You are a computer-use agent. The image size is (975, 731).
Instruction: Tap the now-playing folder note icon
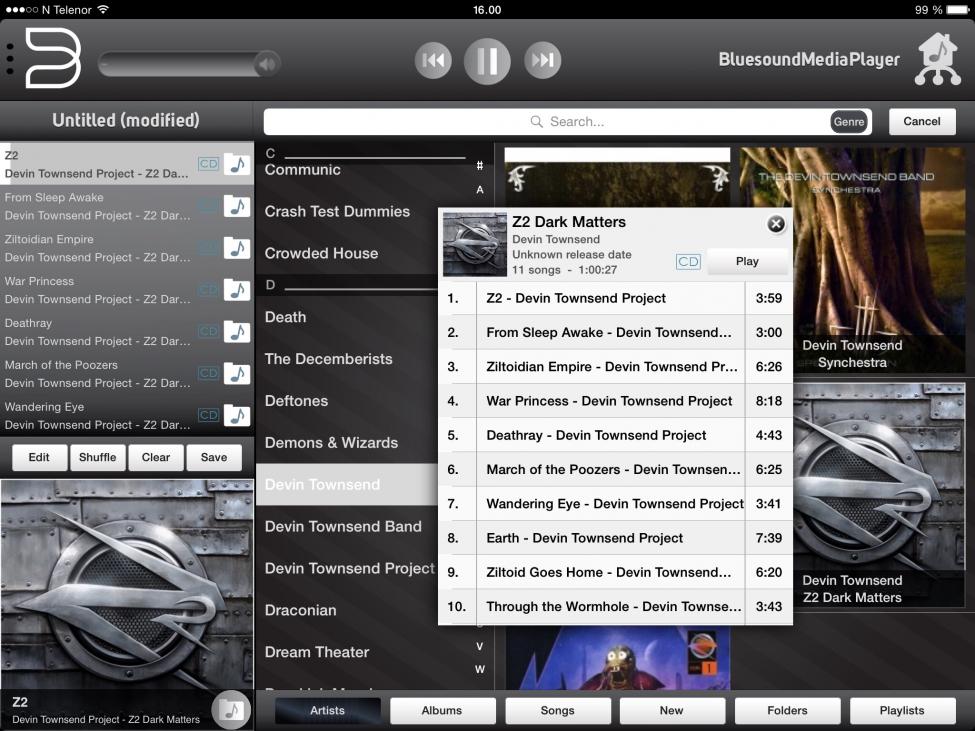[x=231, y=709]
